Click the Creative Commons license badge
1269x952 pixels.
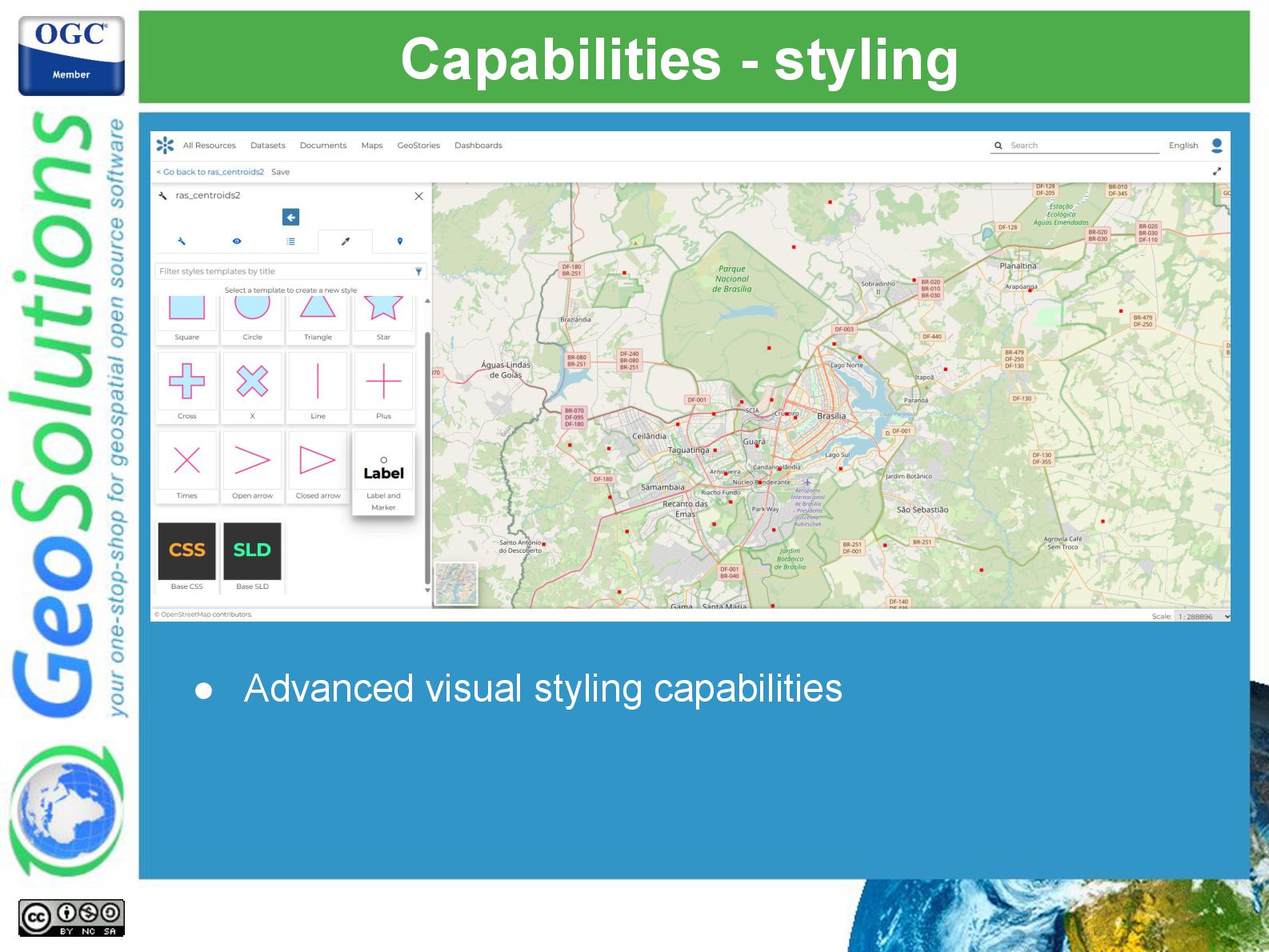[x=71, y=918]
